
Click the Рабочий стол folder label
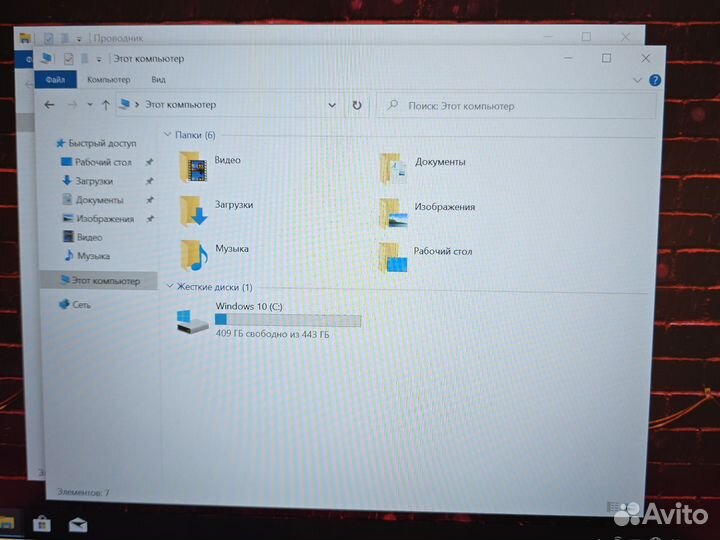tap(443, 251)
